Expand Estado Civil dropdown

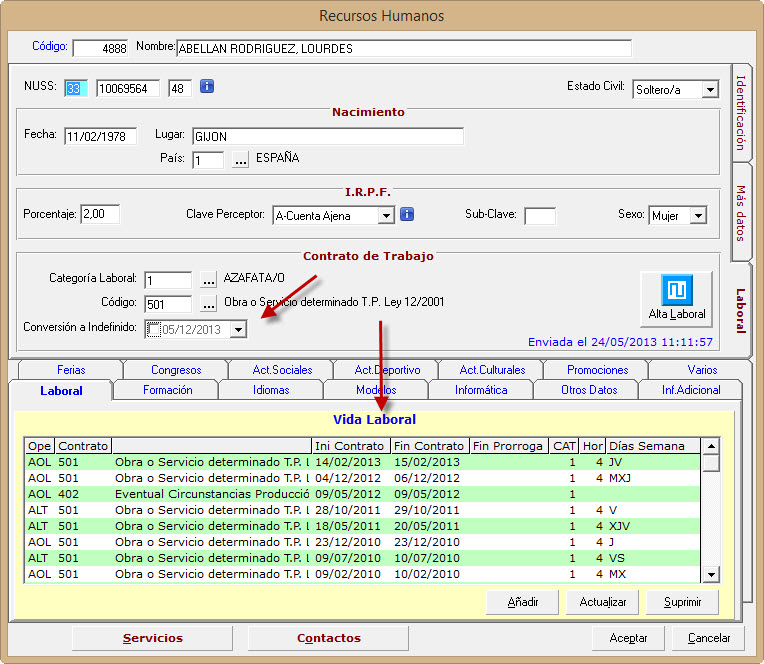coord(710,90)
